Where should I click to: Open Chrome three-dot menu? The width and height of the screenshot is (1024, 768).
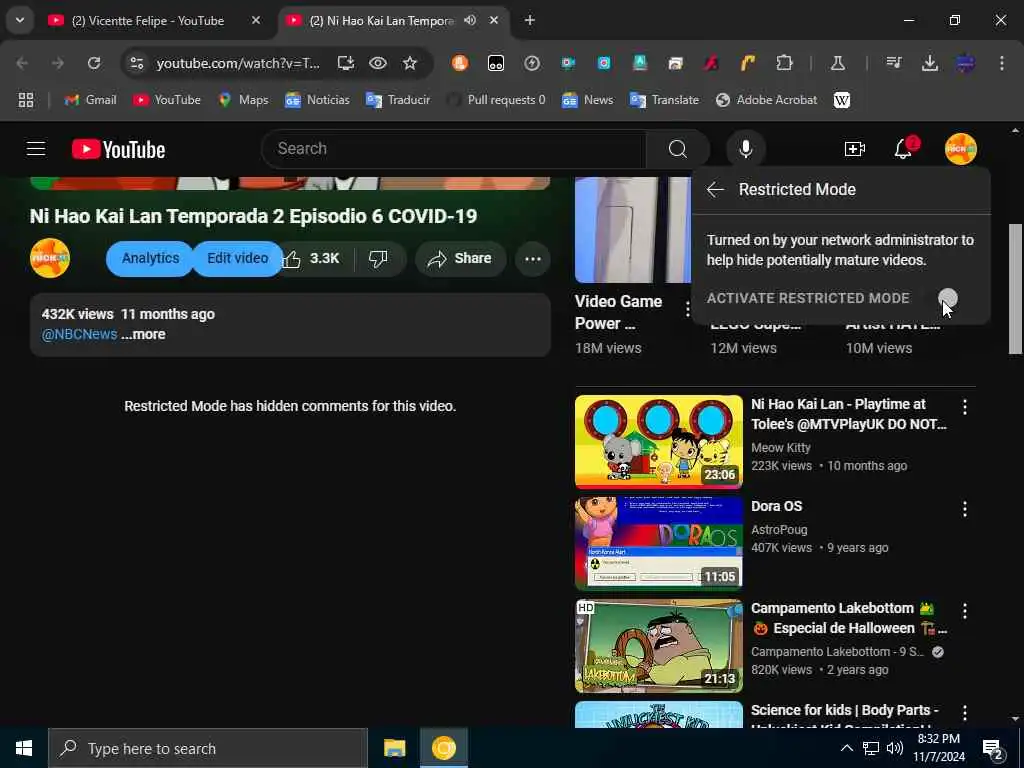[1001, 63]
